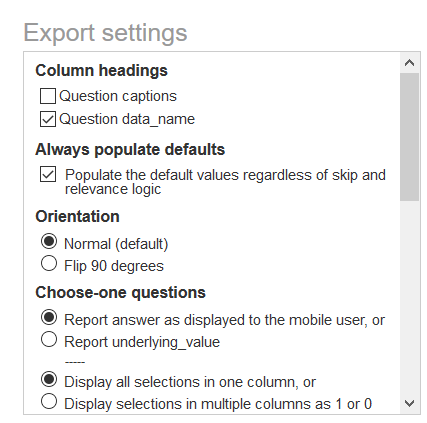Choose the Flip 90 degrees radio button
The width and height of the screenshot is (427, 423).
pos(49,263)
